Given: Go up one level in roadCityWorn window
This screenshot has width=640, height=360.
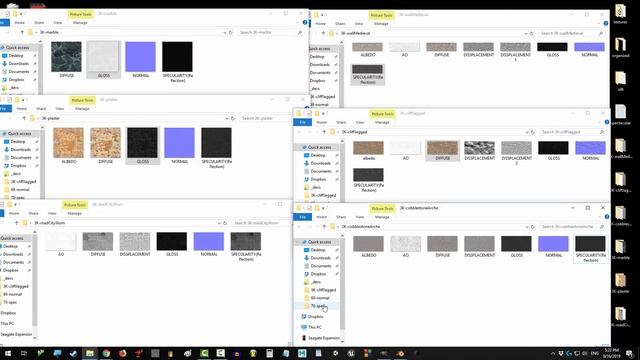Looking at the screenshot, I should 16,223.
